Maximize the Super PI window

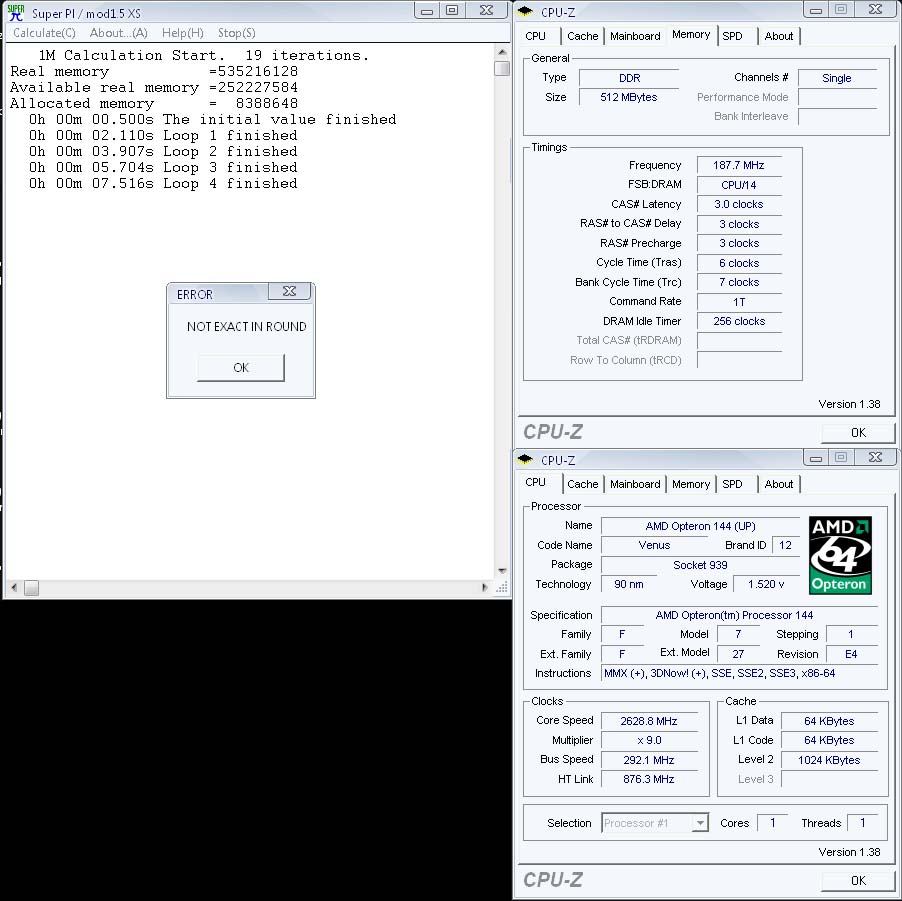[452, 10]
